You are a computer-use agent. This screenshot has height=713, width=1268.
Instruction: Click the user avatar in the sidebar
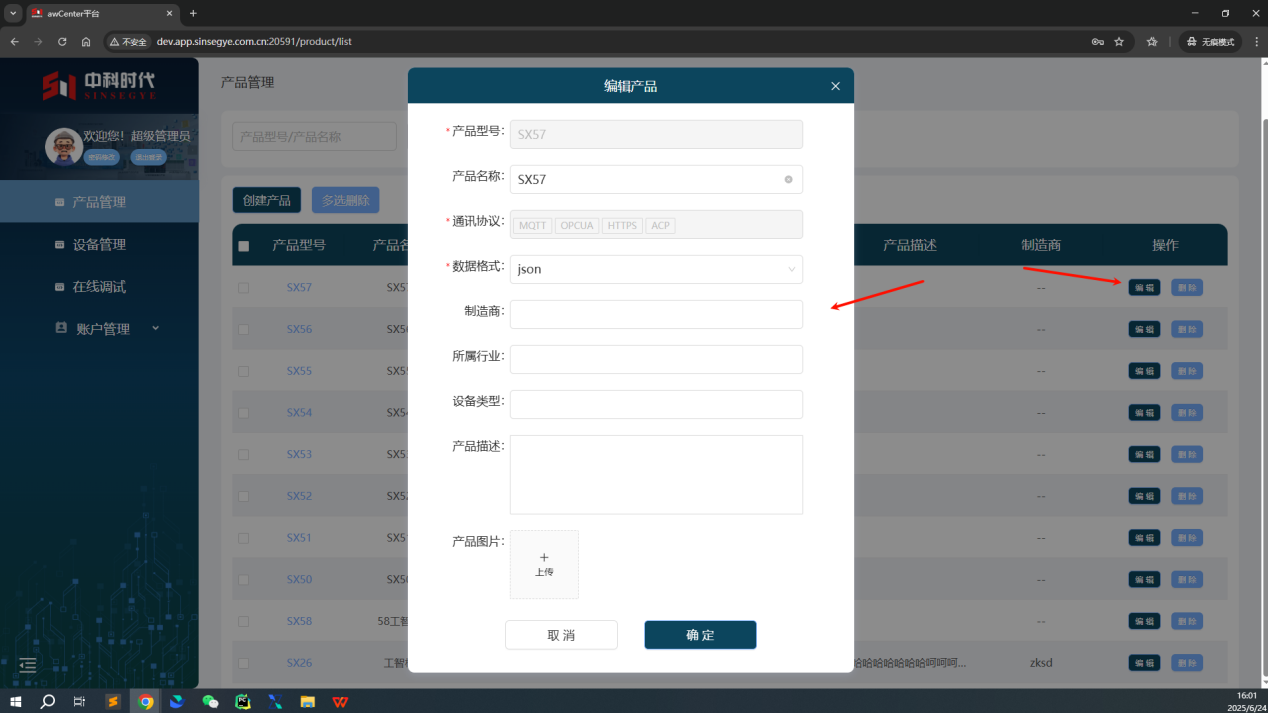(64, 146)
